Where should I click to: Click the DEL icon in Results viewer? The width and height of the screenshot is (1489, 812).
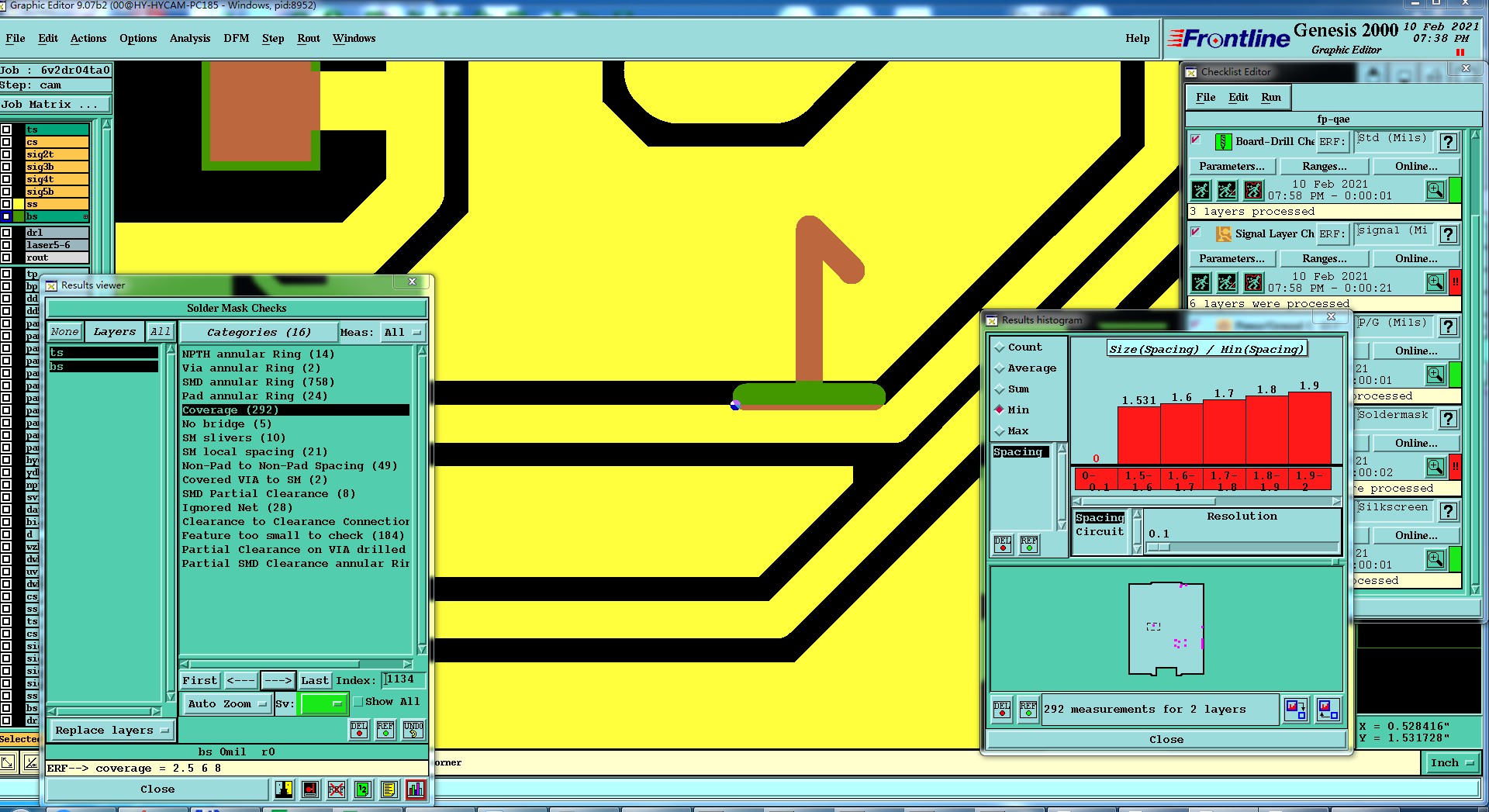point(359,730)
